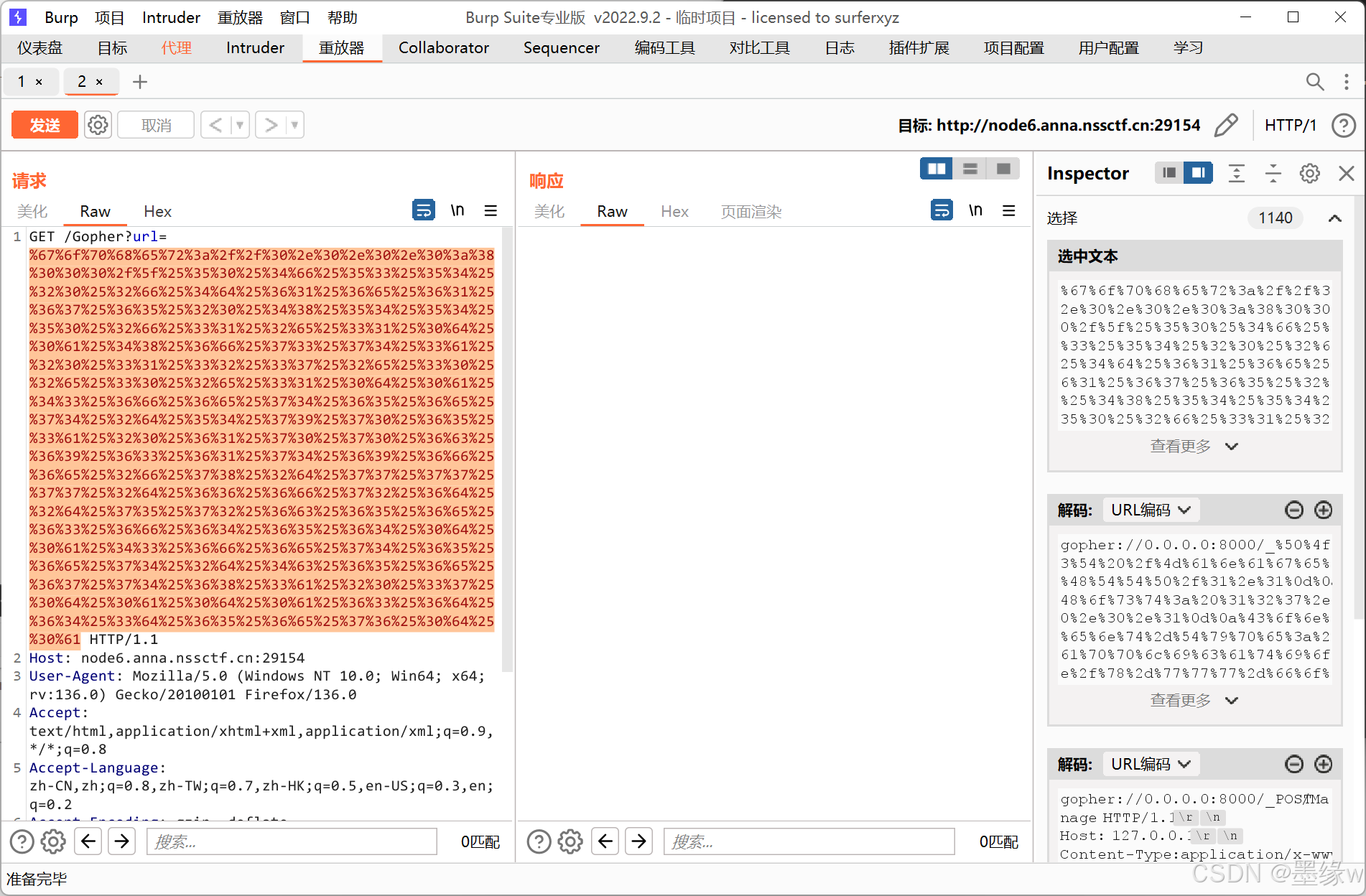The width and height of the screenshot is (1366, 896).
Task: Open back history dropdown arrow
Action: (240, 125)
